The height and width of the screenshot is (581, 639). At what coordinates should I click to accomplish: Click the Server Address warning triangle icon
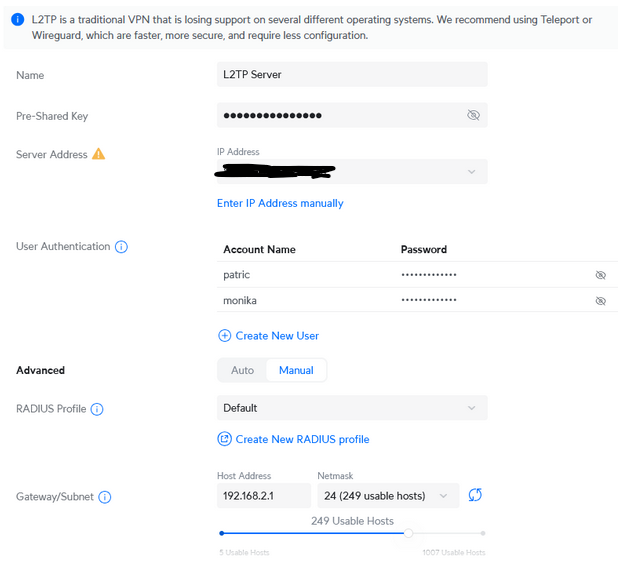[x=98, y=154]
